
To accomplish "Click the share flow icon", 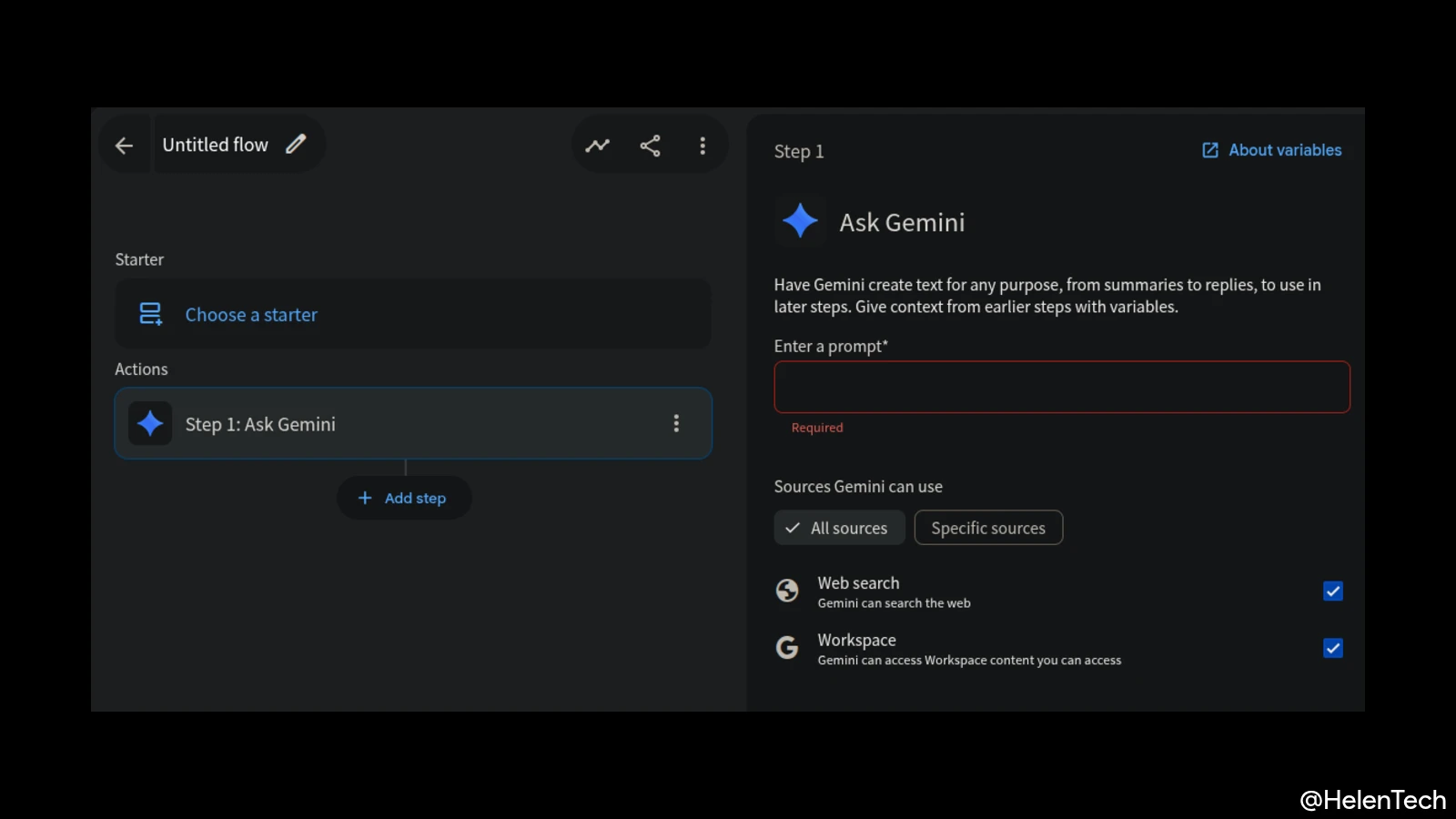I will click(650, 146).
